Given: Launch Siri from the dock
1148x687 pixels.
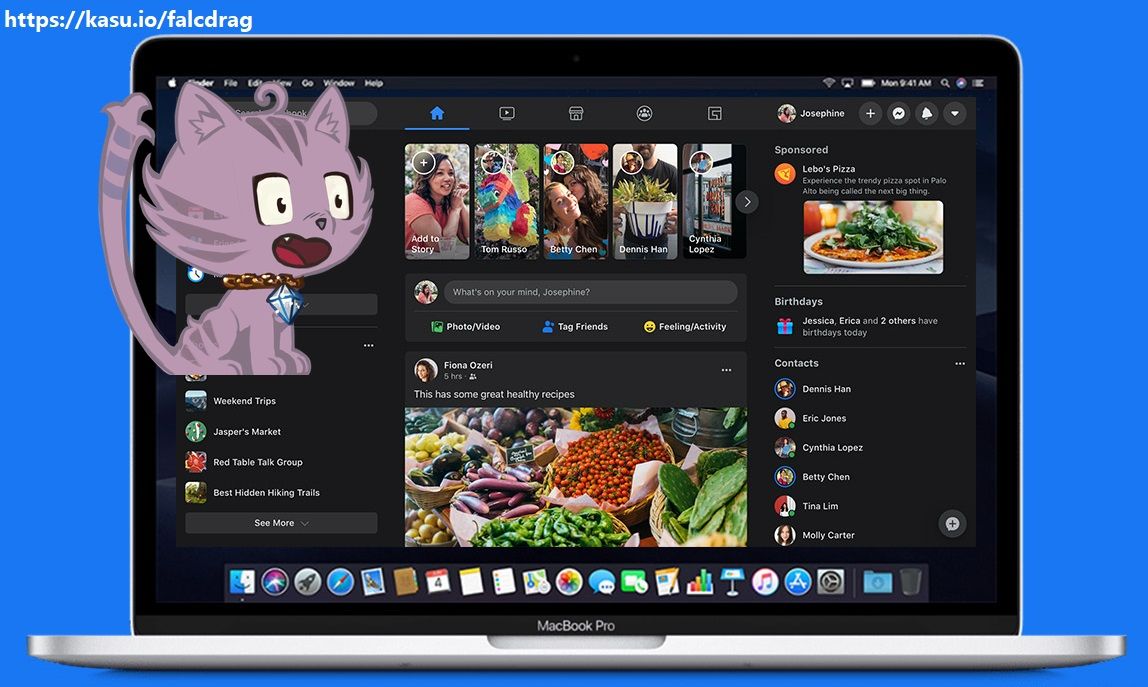Looking at the screenshot, I should pos(275,582).
